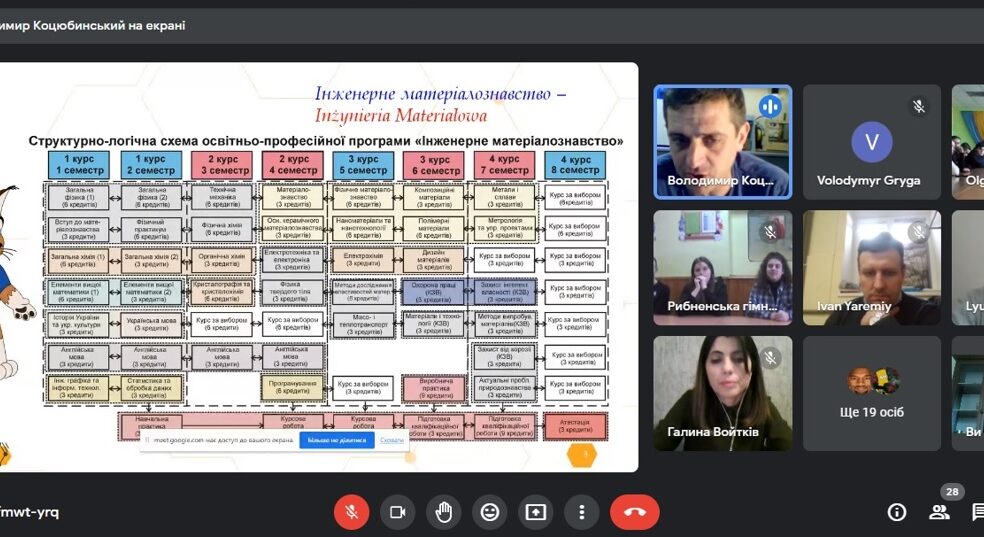The image size is (984, 537).
Task: Open the three-dot more options menu
Action: 581,512
